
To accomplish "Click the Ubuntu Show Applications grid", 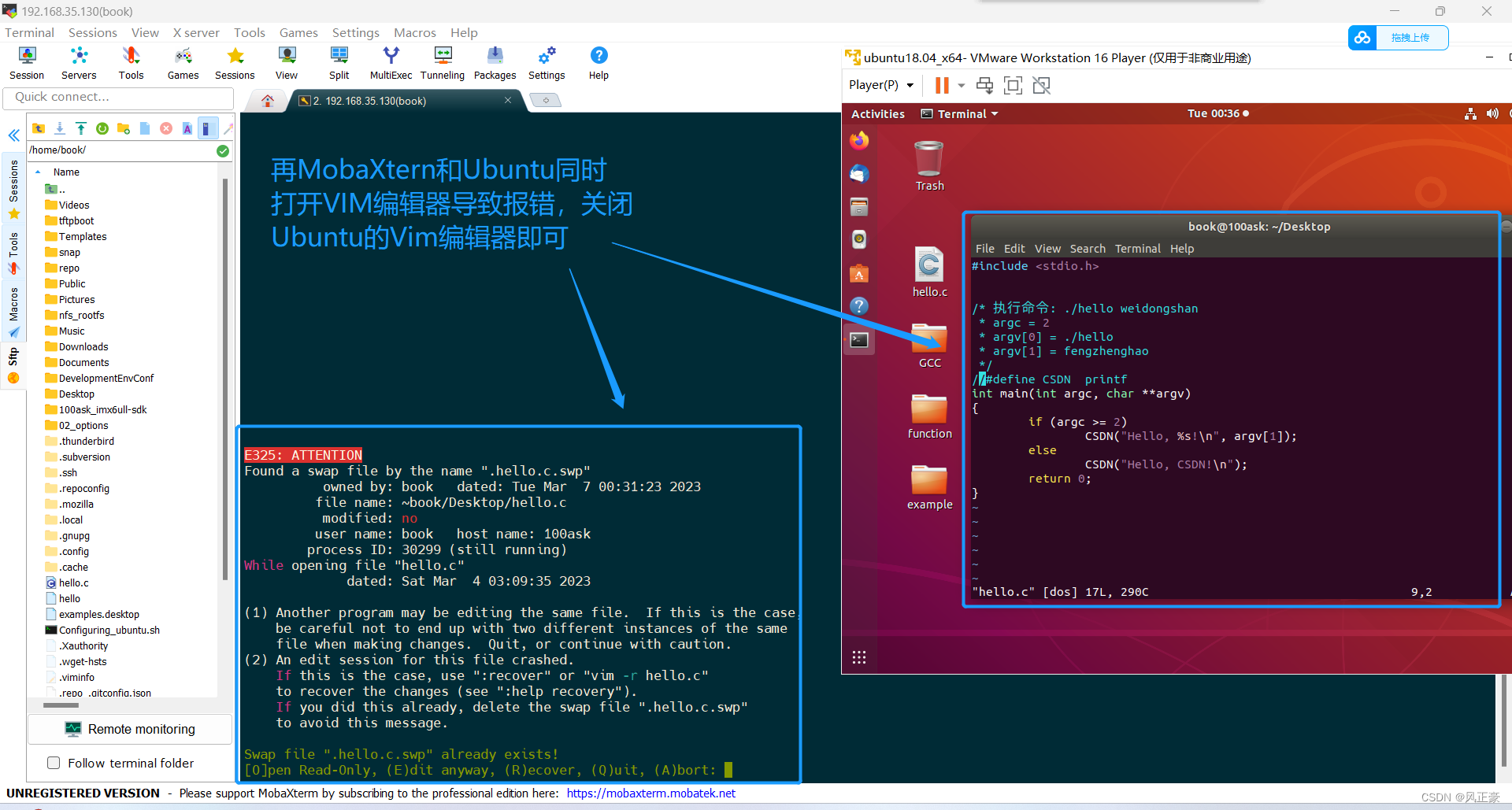I will coord(859,657).
